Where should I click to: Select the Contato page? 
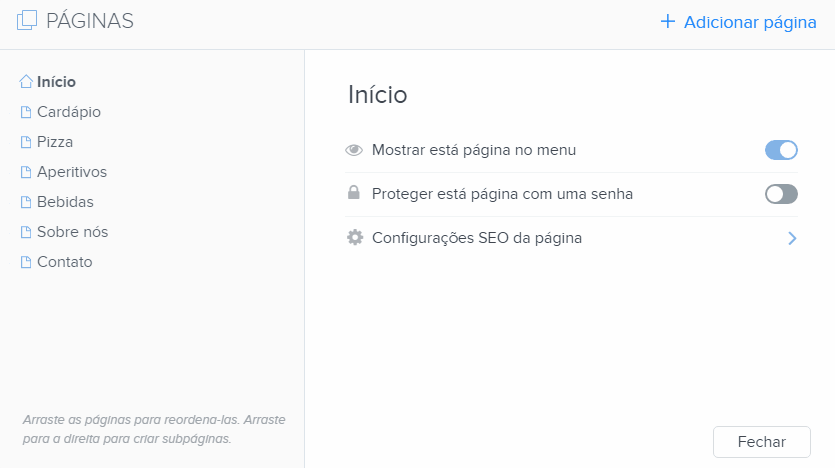pos(64,262)
